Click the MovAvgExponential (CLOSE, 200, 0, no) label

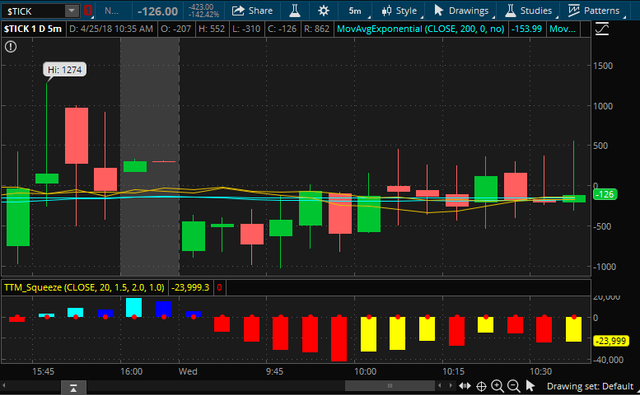pos(420,29)
